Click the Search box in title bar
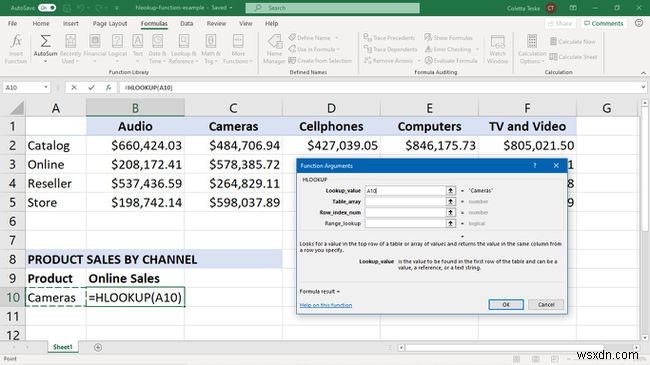Image resolution: width=650 pixels, height=365 pixels. 332,8
